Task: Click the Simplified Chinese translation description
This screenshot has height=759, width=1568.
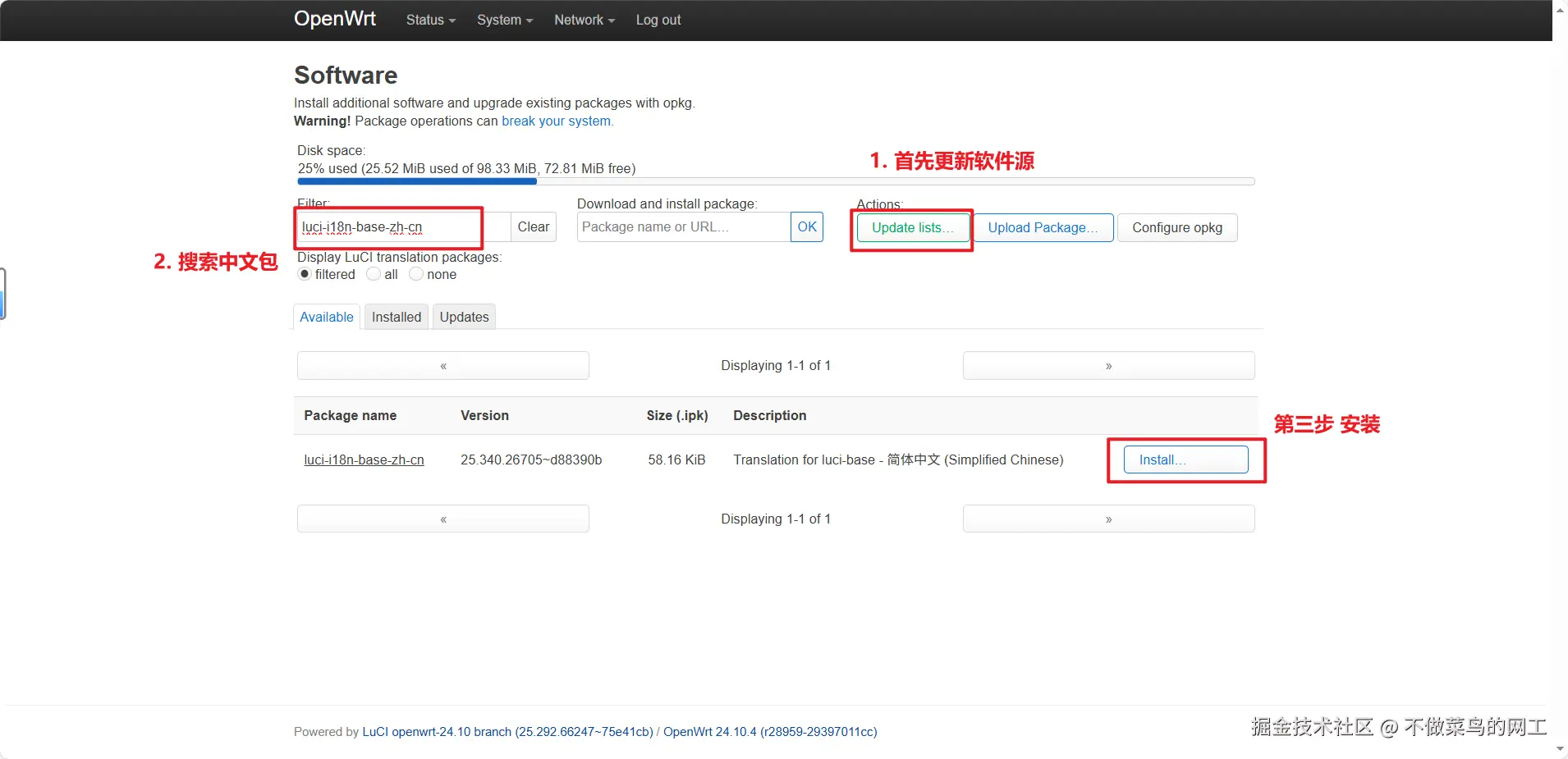Action: 898,460
